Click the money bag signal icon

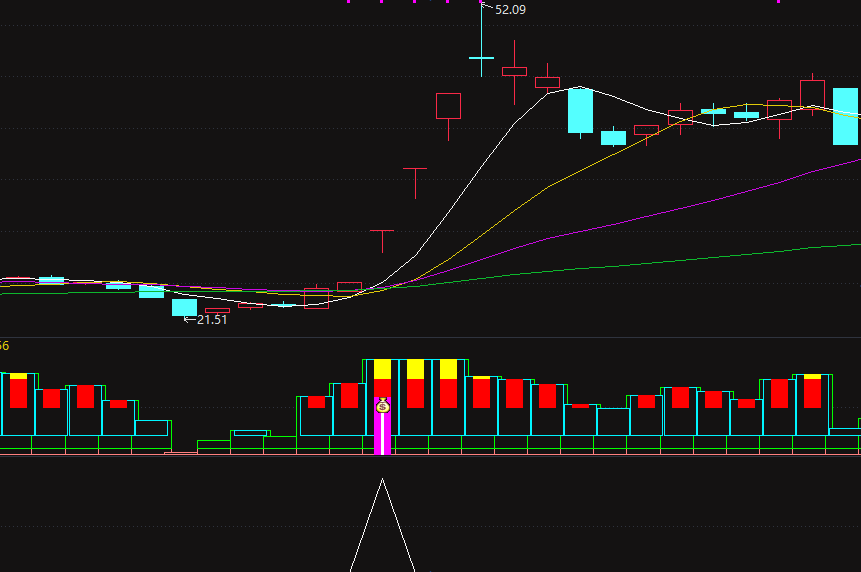(383, 406)
